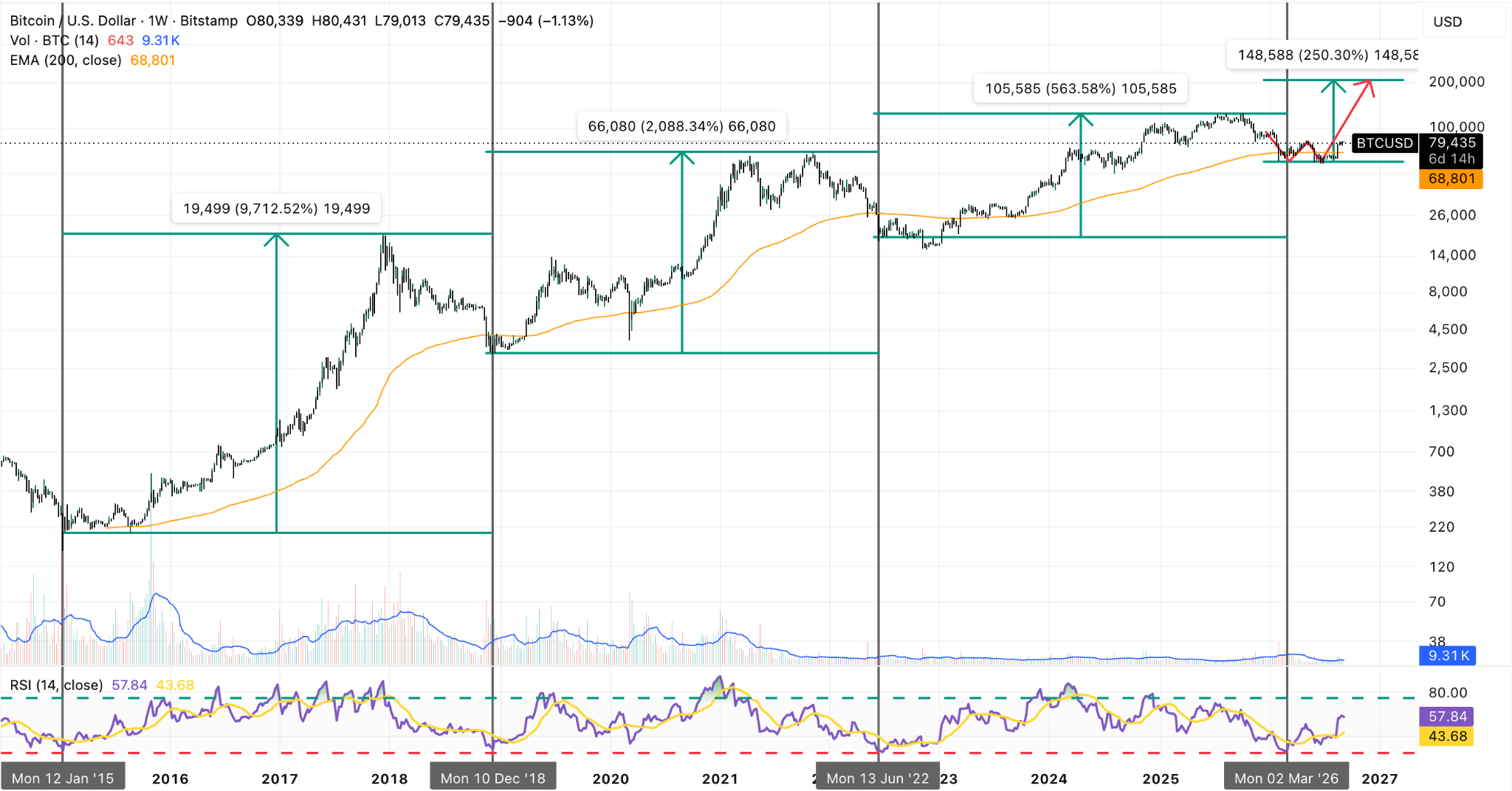The image size is (1512, 791).
Task: Select the Vol · BTC (14) indicator legend
Action: tap(54, 41)
